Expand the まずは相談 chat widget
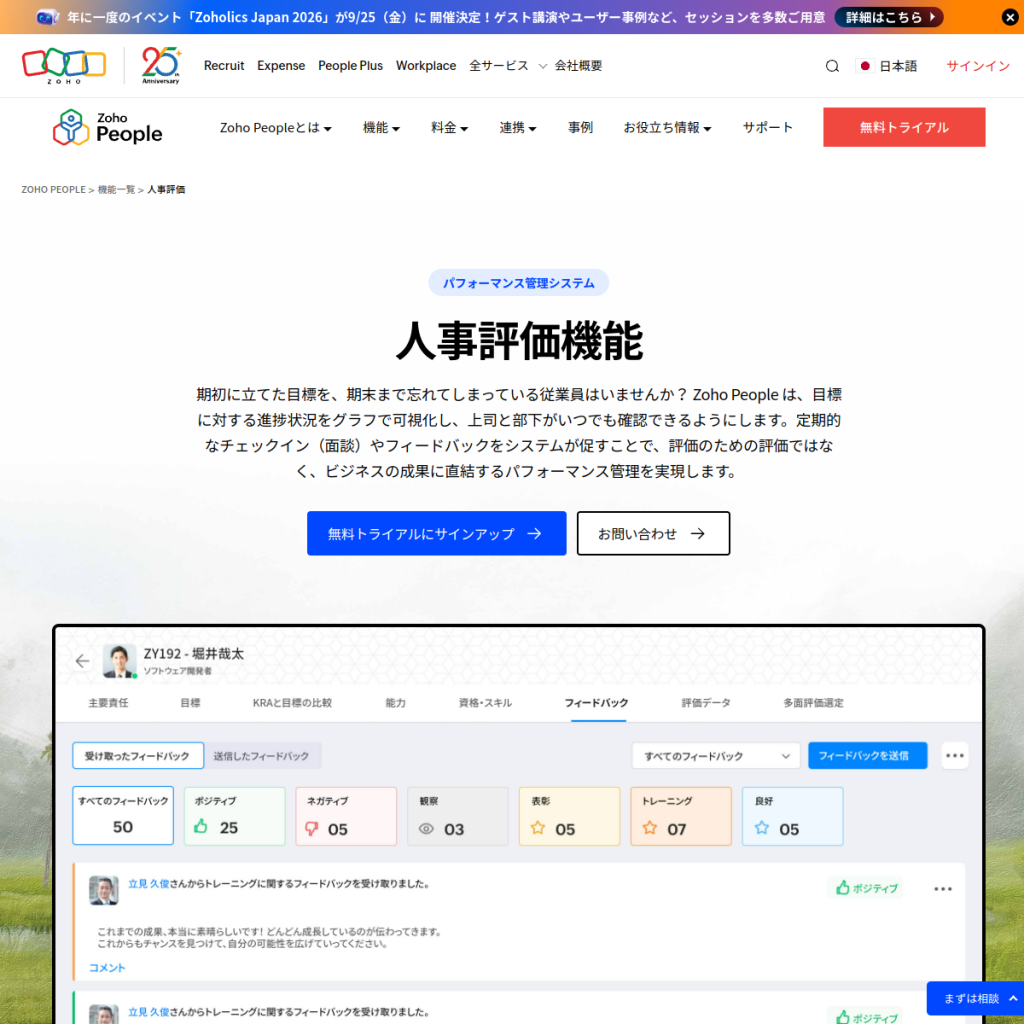This screenshot has width=1024, height=1024. [x=977, y=999]
